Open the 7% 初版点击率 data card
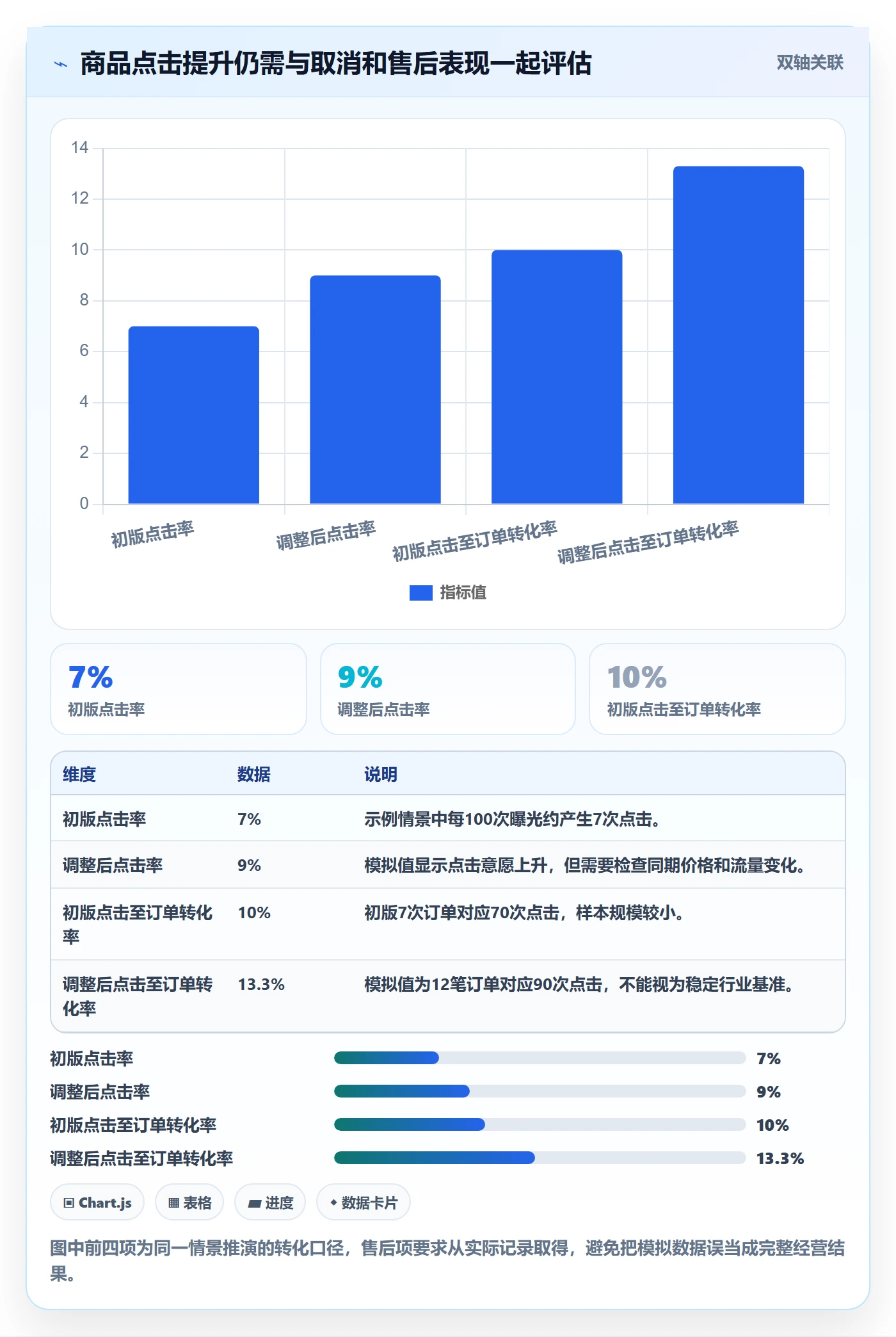The image size is (896, 1337). tap(179, 689)
